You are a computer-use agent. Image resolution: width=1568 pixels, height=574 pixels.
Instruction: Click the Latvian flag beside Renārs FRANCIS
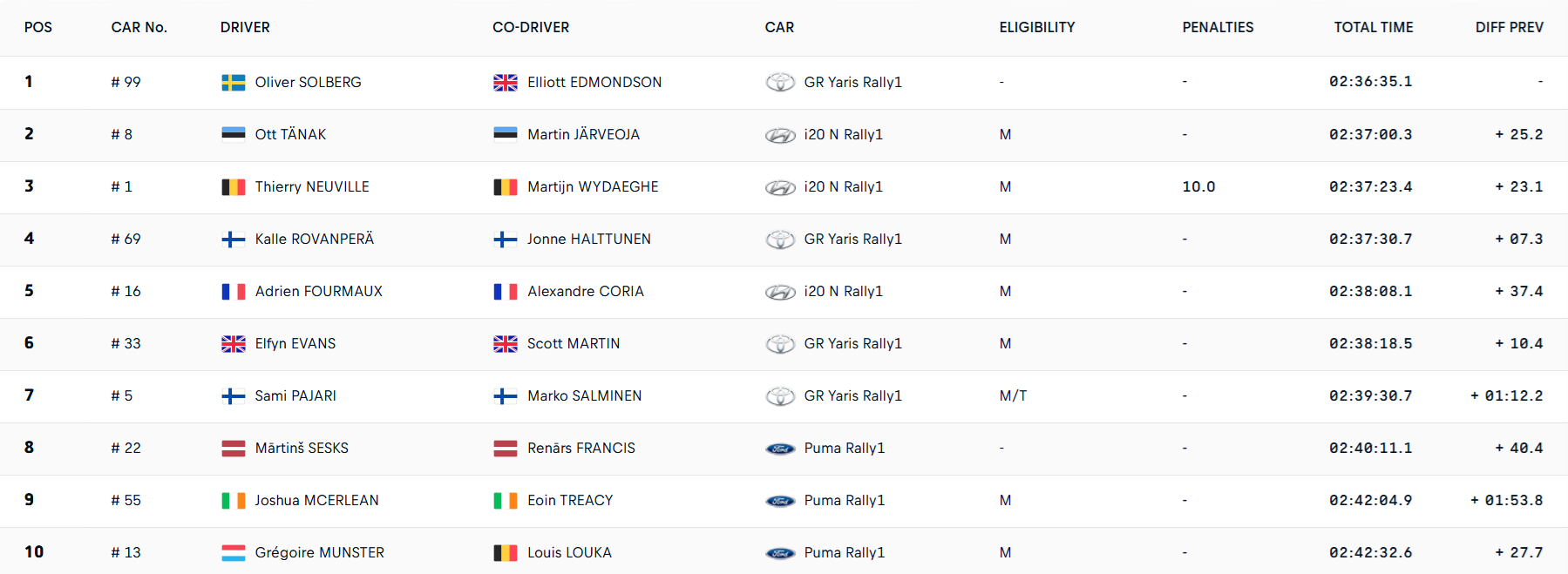tap(506, 449)
